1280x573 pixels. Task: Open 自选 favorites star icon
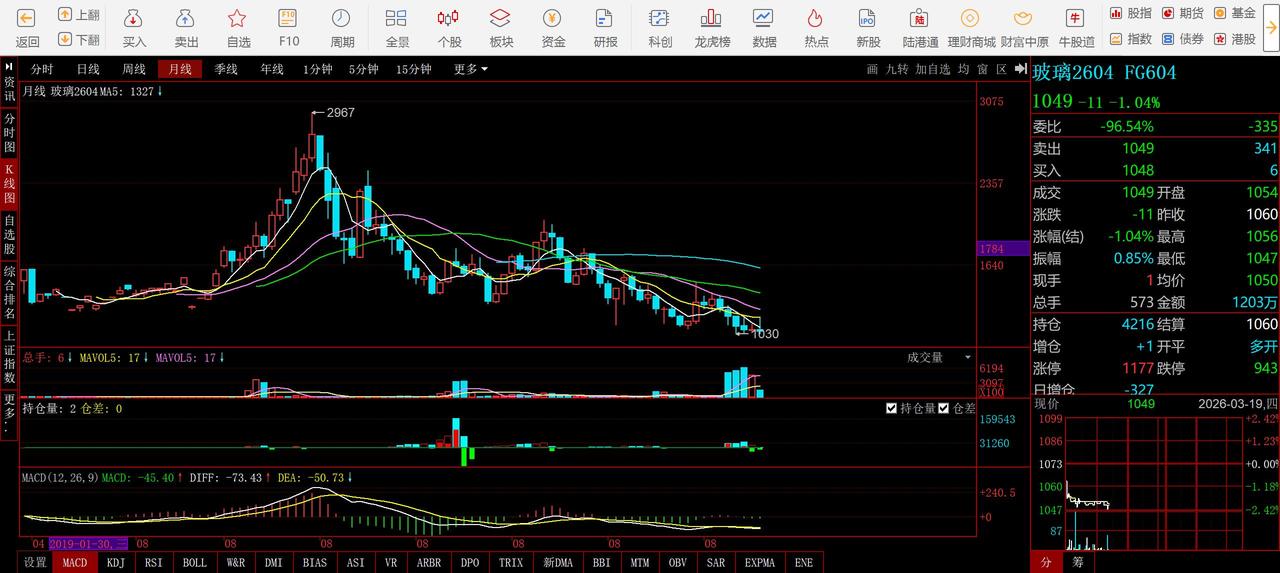click(238, 18)
